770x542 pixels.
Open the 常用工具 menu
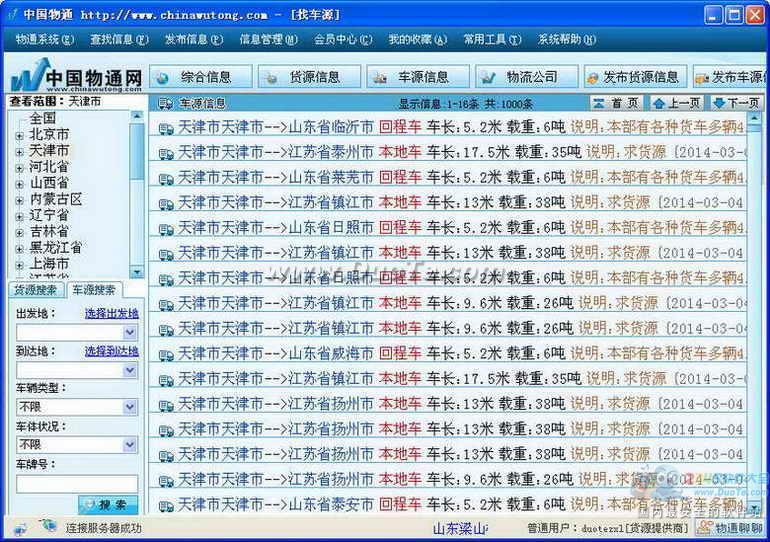pos(493,39)
